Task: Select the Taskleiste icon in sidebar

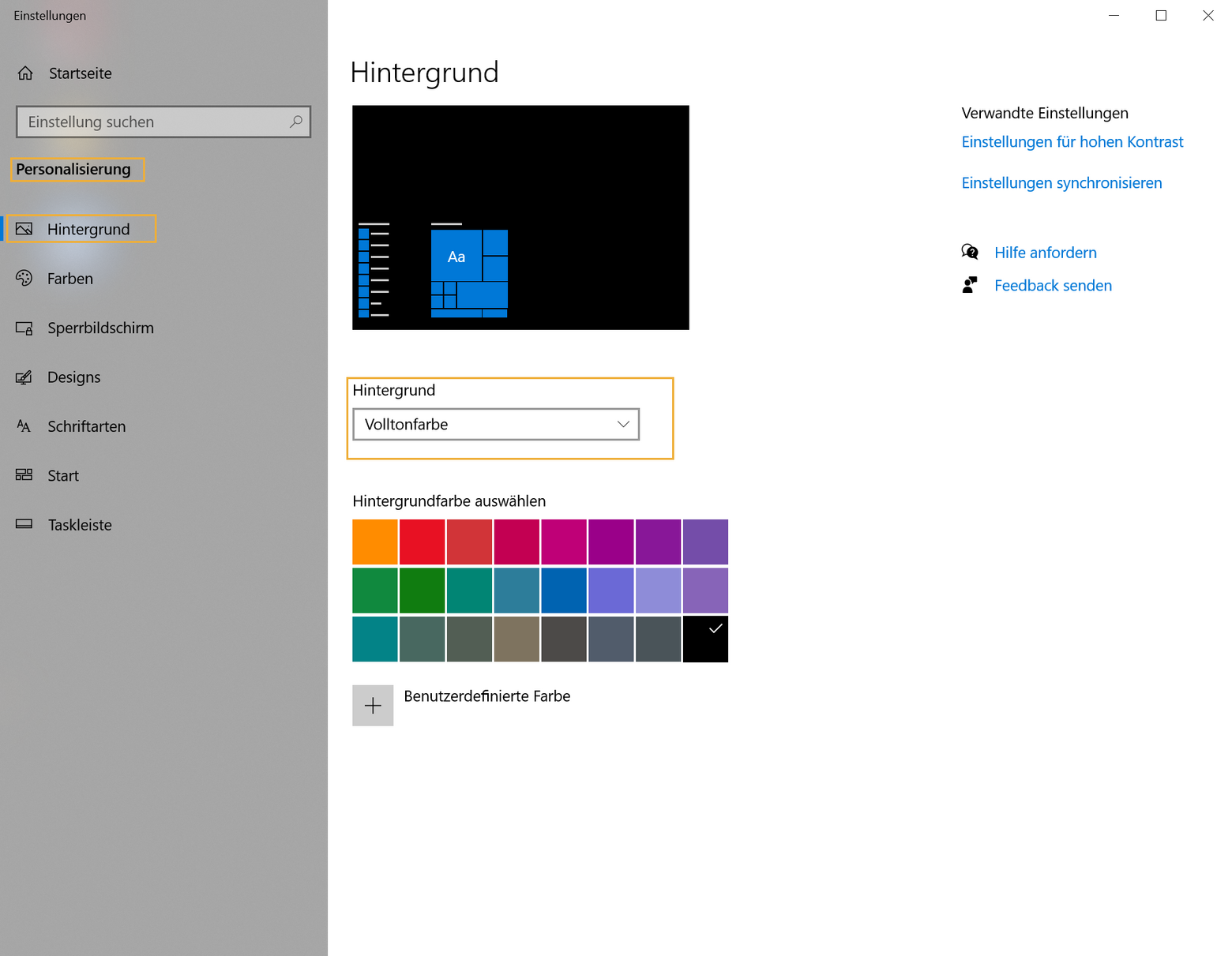Action: point(24,524)
